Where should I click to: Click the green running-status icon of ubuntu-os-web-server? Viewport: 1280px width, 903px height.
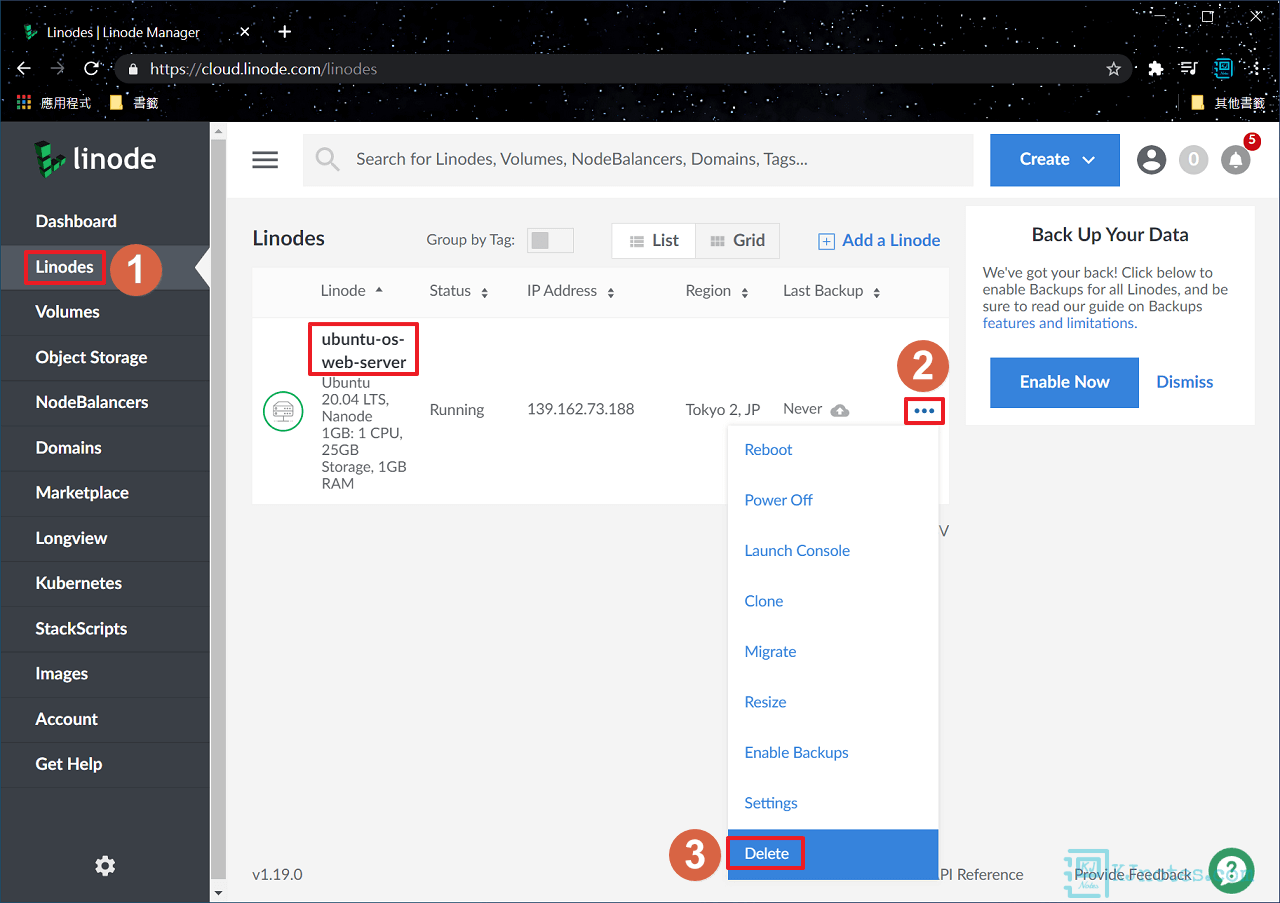[x=283, y=411]
